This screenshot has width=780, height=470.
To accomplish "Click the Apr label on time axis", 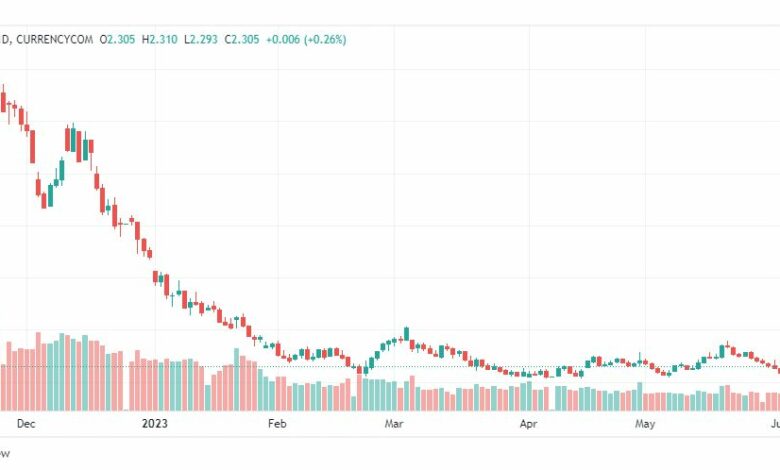I will pos(528,424).
